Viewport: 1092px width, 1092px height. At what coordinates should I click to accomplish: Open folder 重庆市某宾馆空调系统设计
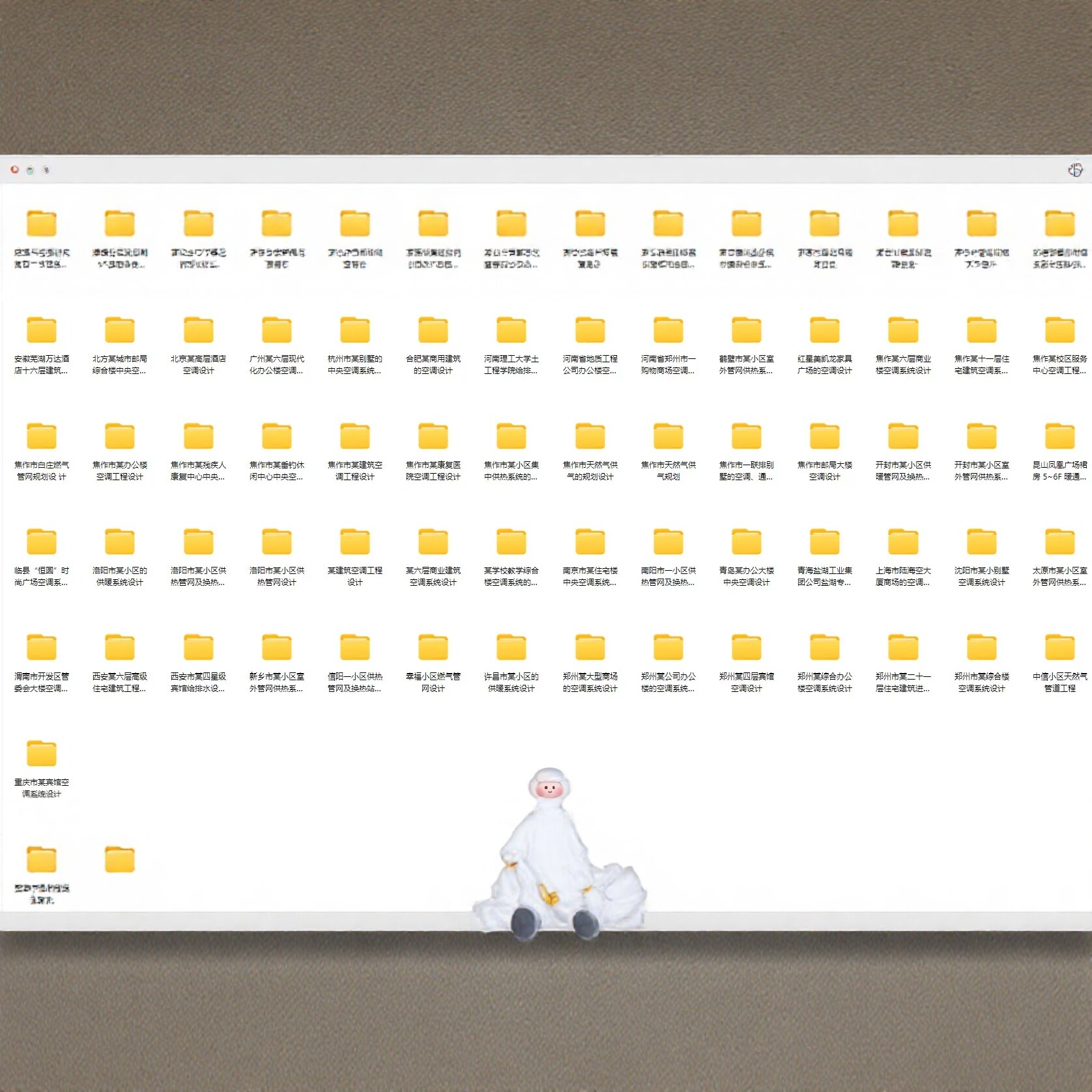(x=42, y=754)
